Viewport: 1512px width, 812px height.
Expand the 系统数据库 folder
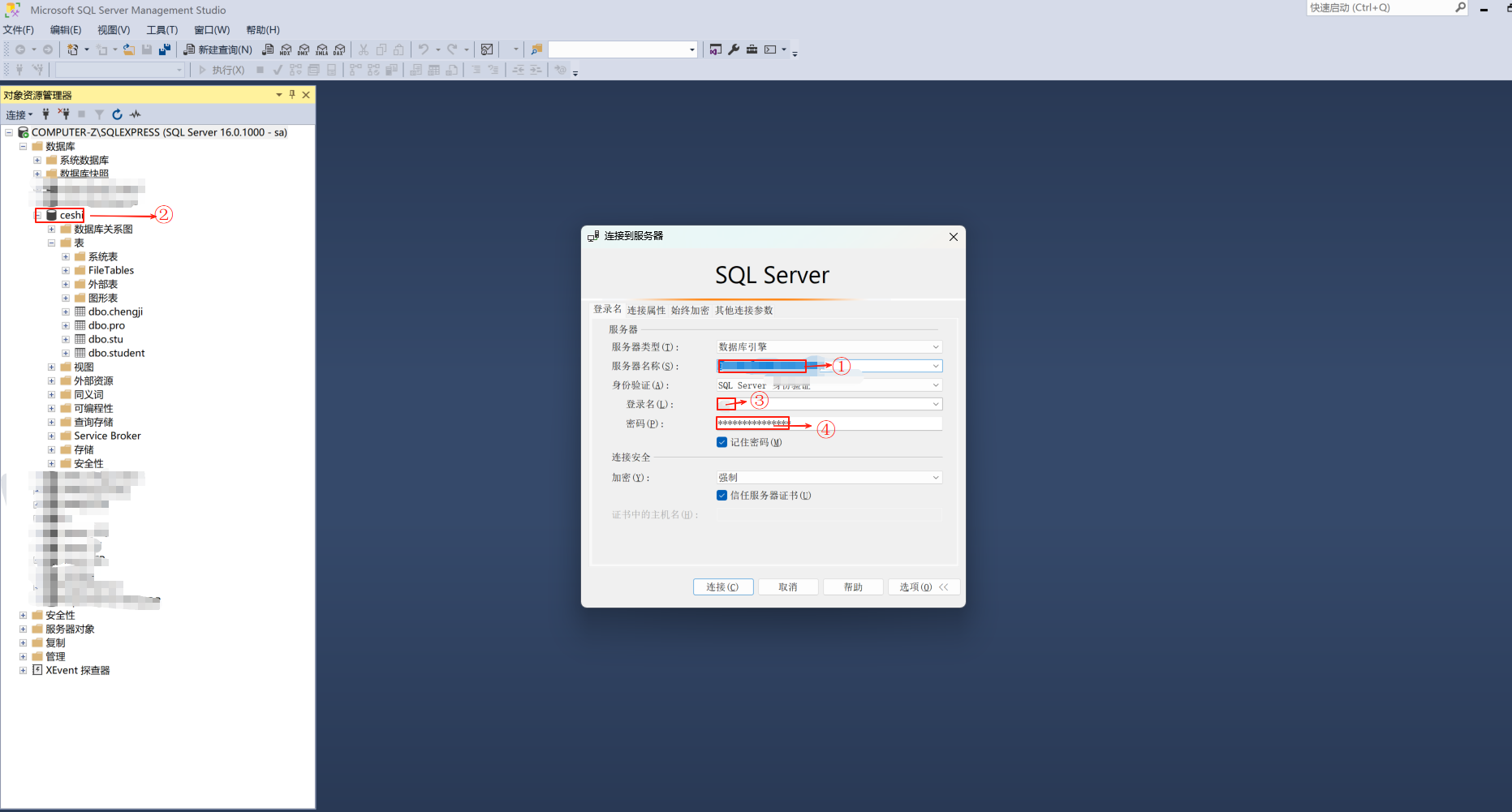click(x=37, y=160)
